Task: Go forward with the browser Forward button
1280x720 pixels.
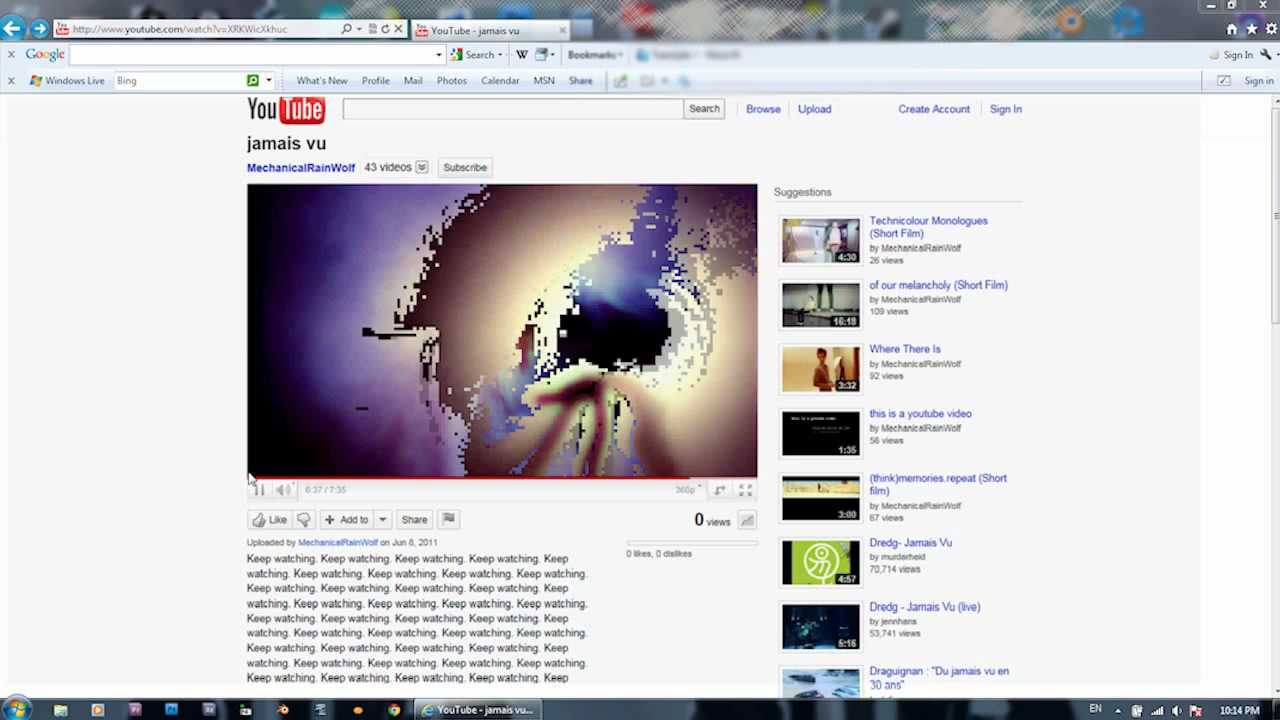Action: [x=39, y=29]
